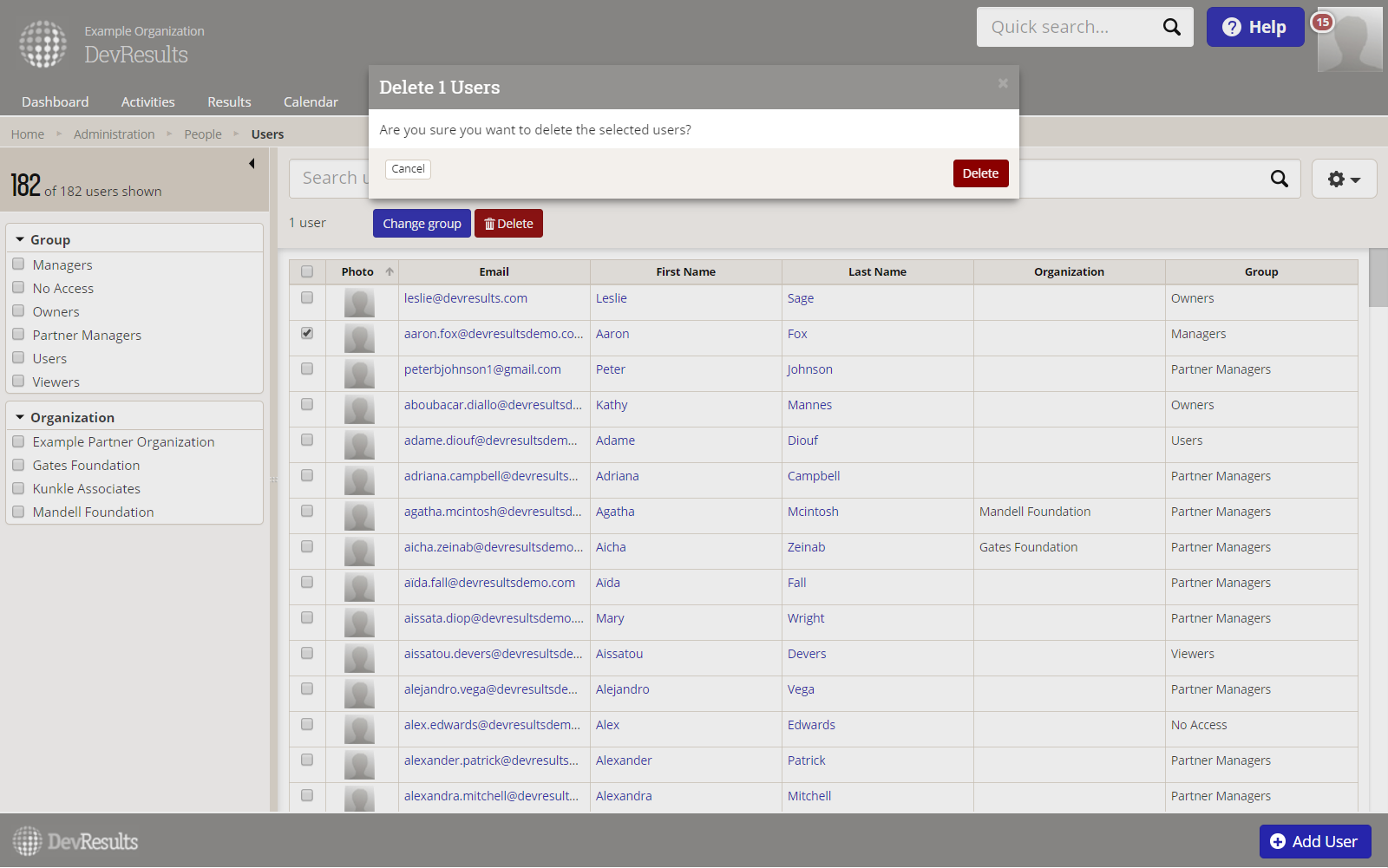Viewport: 1388px width, 868px height.
Task: Filter by No Access group checkbox
Action: [x=18, y=287]
